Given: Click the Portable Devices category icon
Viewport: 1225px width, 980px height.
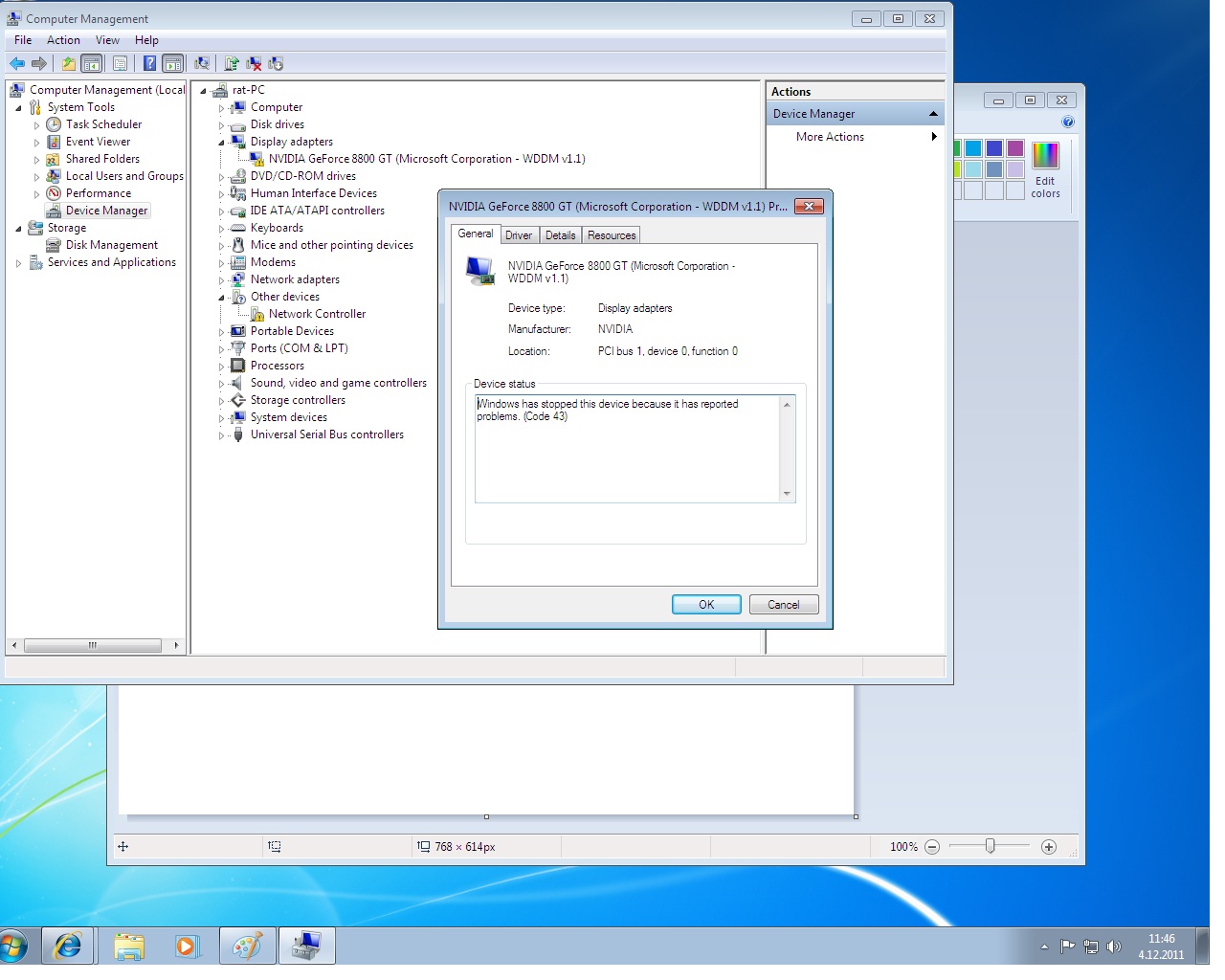Looking at the screenshot, I should (238, 331).
